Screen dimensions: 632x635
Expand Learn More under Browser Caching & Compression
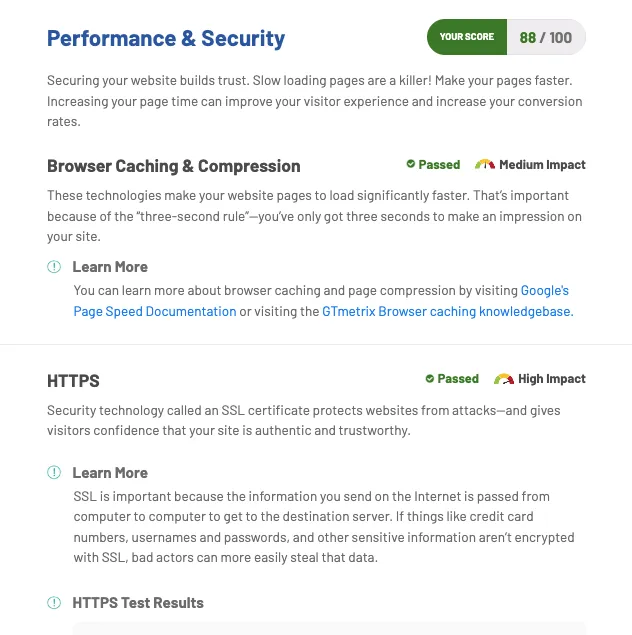tap(110, 267)
